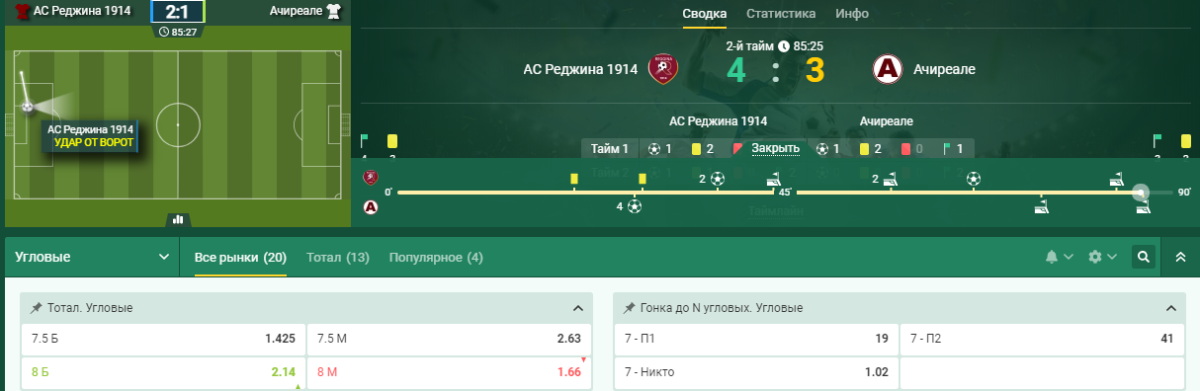The width and height of the screenshot is (1200, 391).
Task: Click the Acireale round crest logo
Action: point(888,69)
